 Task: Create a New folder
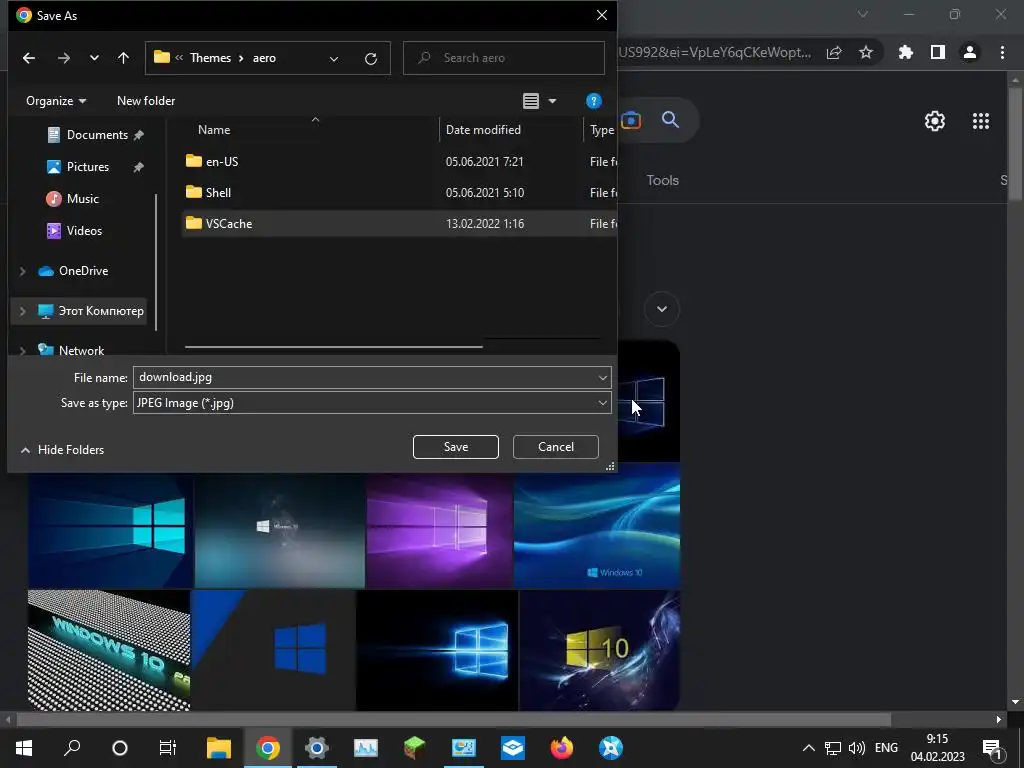click(146, 101)
